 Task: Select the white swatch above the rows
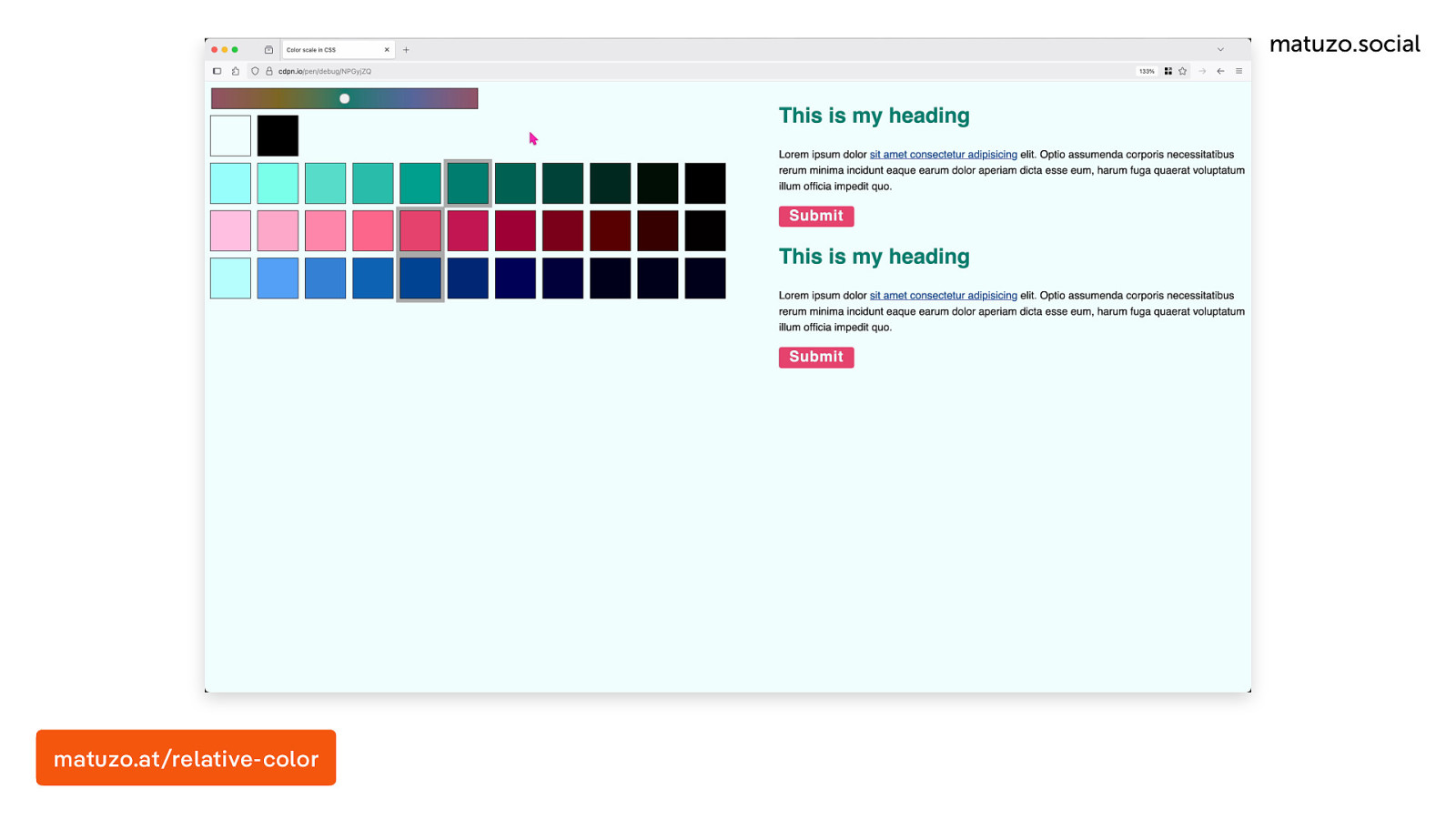tap(230, 136)
